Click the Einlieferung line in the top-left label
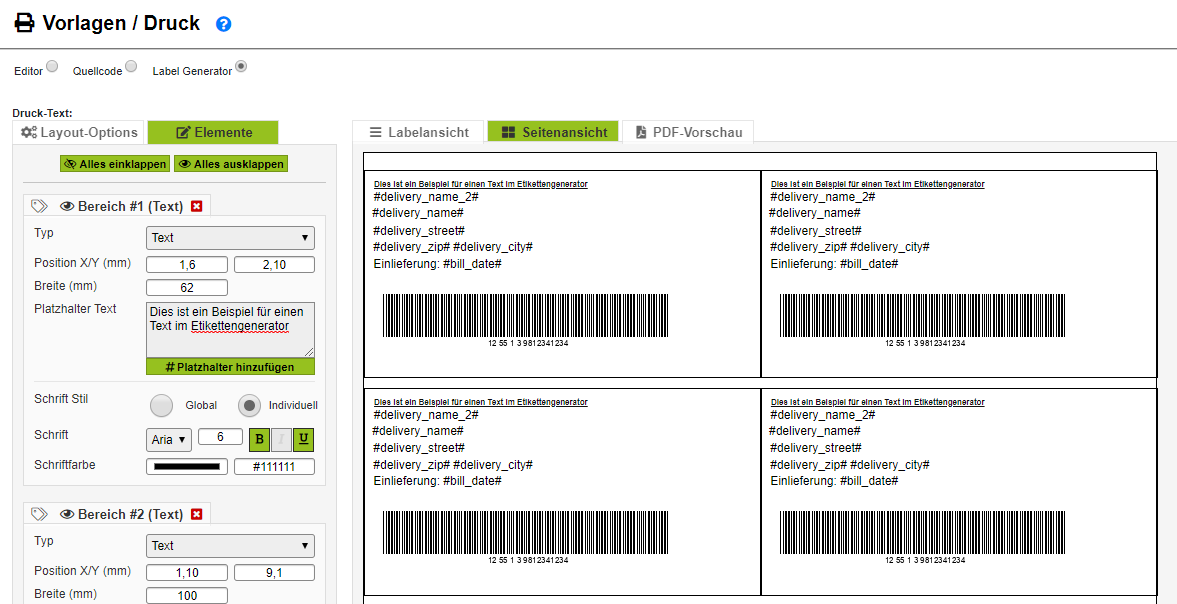Screen dimensions: 1177x604 point(437,264)
